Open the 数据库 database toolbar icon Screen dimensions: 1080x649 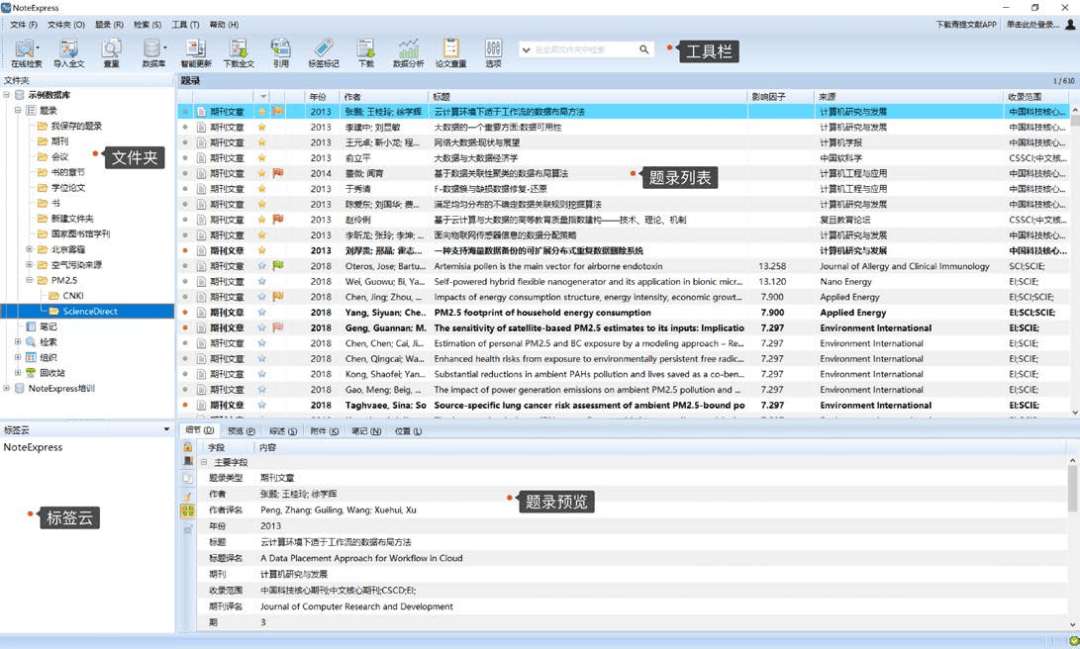[x=153, y=53]
